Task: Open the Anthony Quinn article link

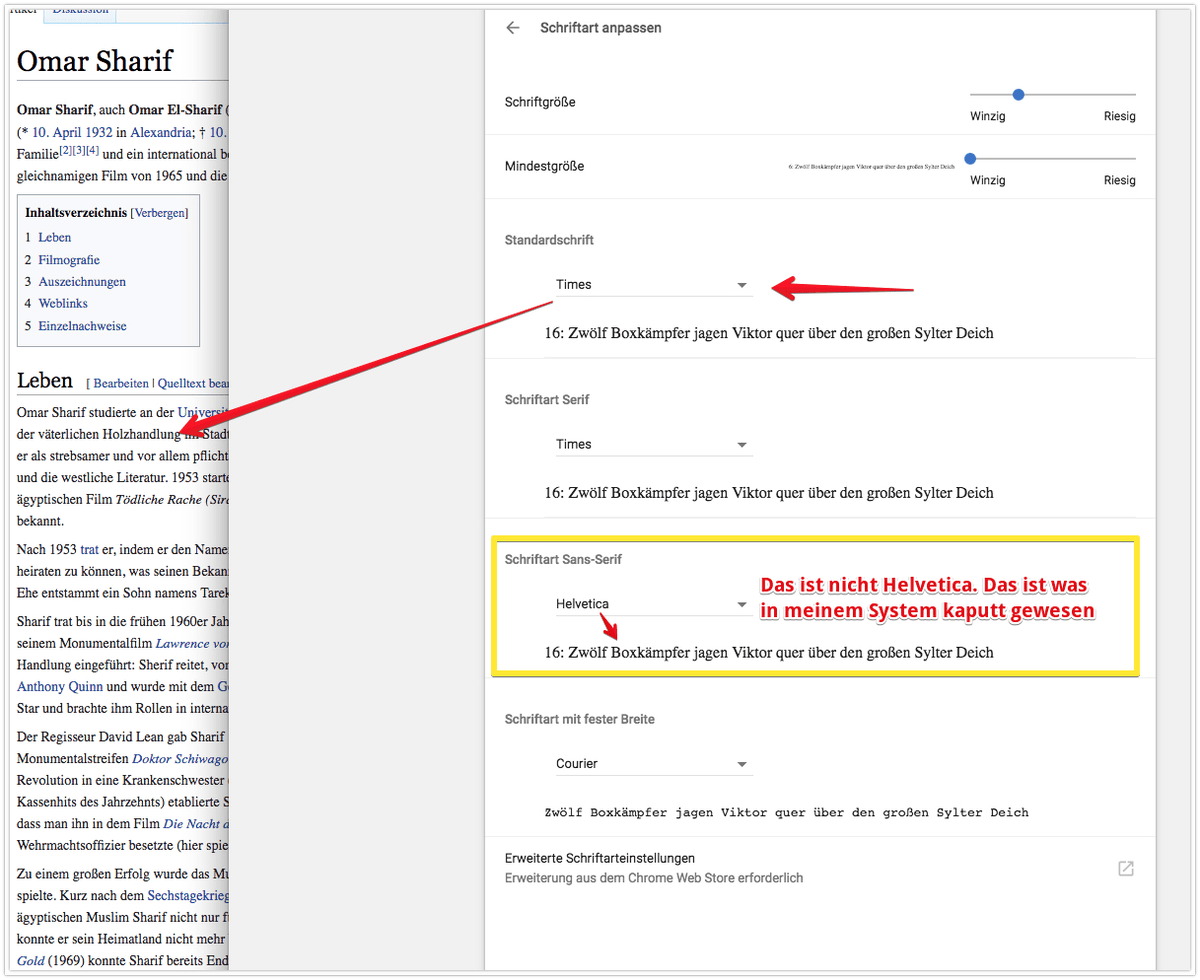Action: [x=60, y=687]
